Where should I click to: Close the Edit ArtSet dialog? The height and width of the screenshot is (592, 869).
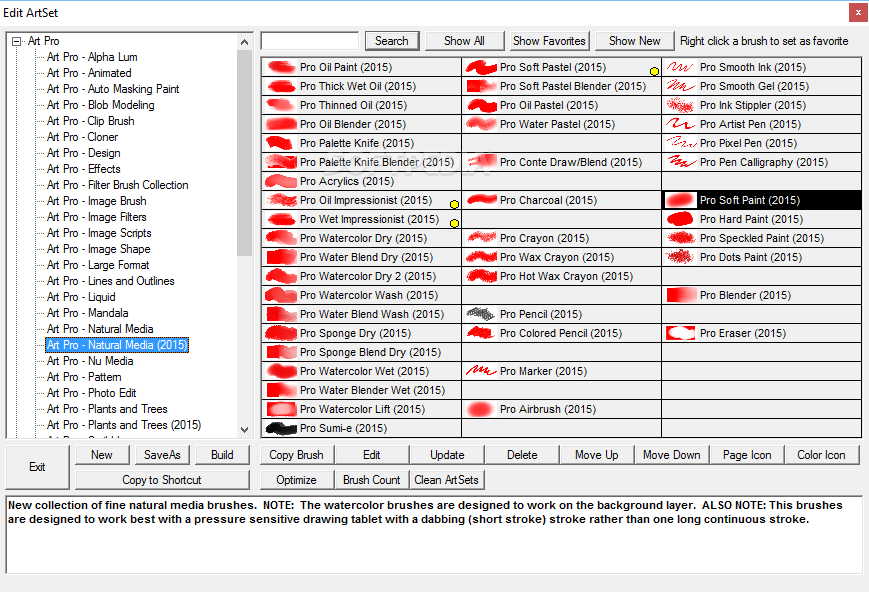(x=858, y=13)
